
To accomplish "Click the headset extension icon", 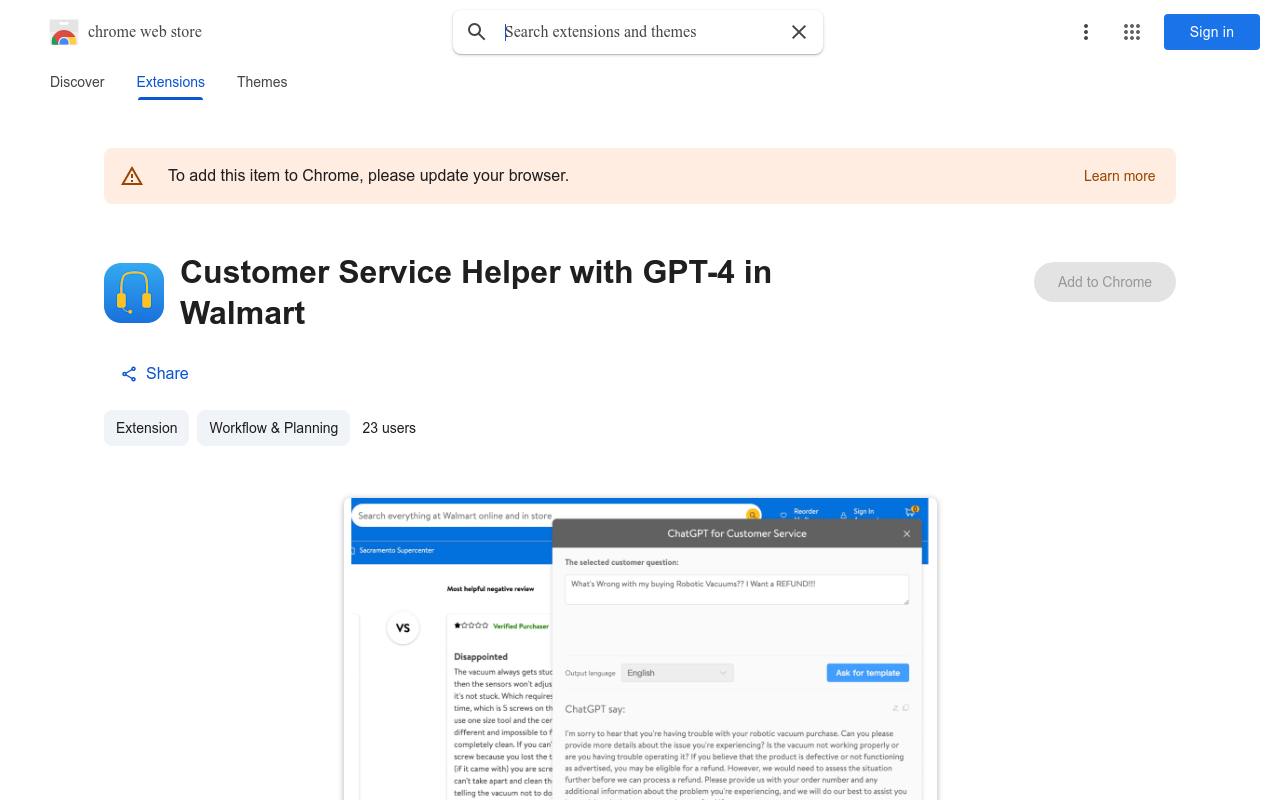I will [x=134, y=293].
